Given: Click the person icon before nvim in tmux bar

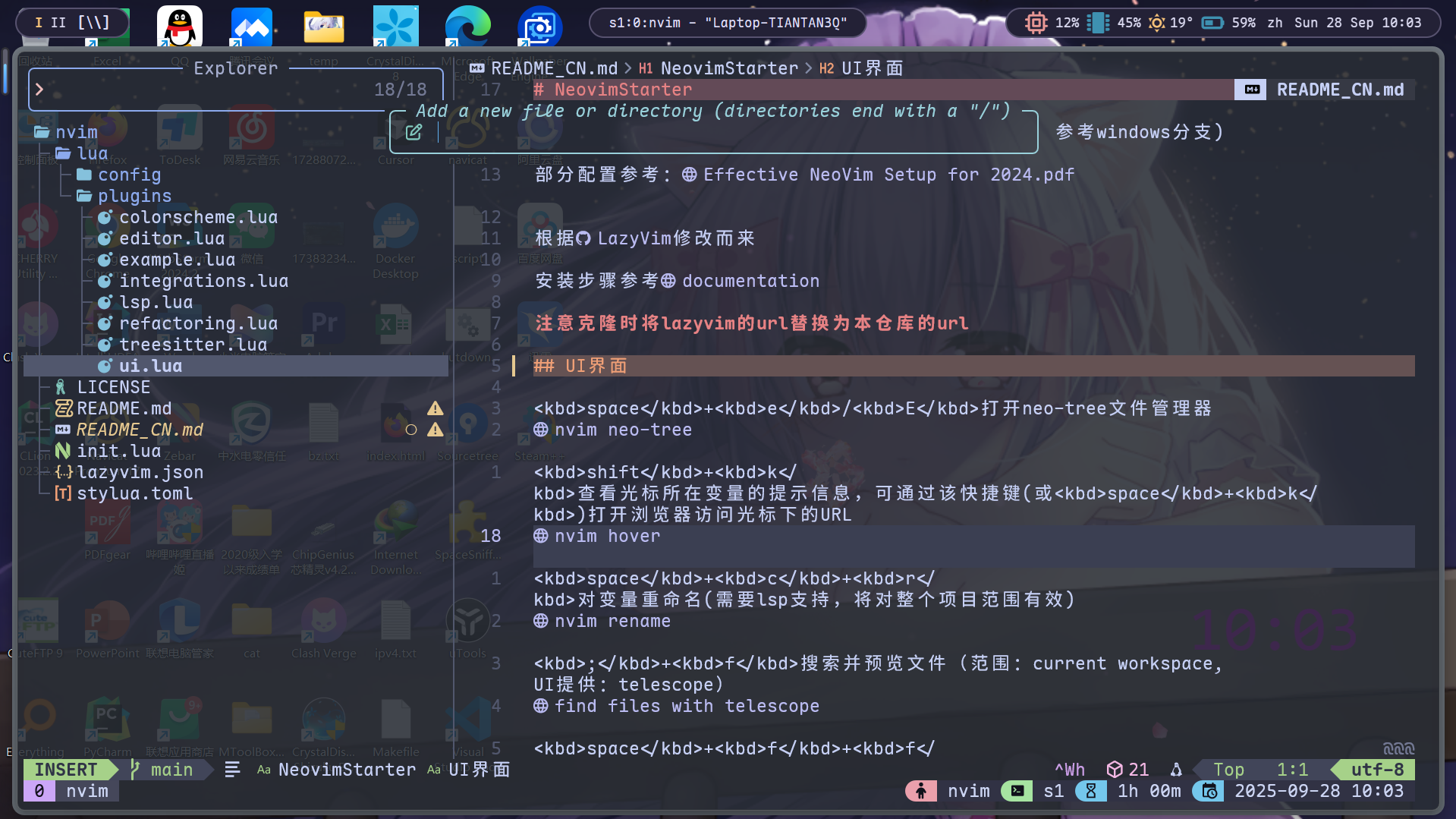Looking at the screenshot, I should tap(921, 791).
